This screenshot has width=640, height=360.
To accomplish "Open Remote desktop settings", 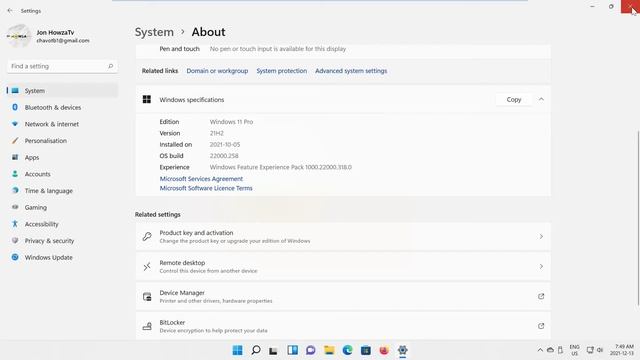I will [x=343, y=267].
